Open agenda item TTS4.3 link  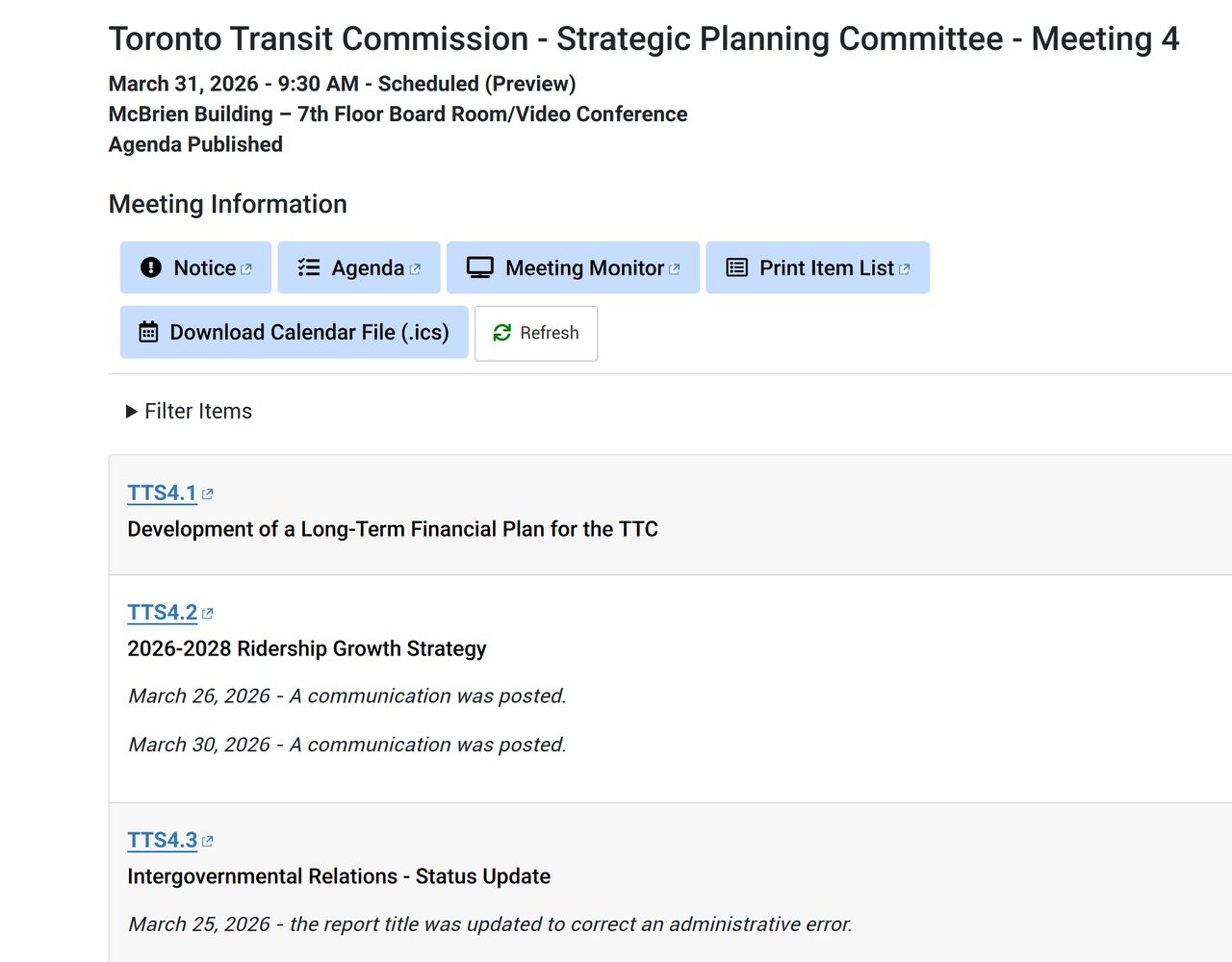pos(162,841)
